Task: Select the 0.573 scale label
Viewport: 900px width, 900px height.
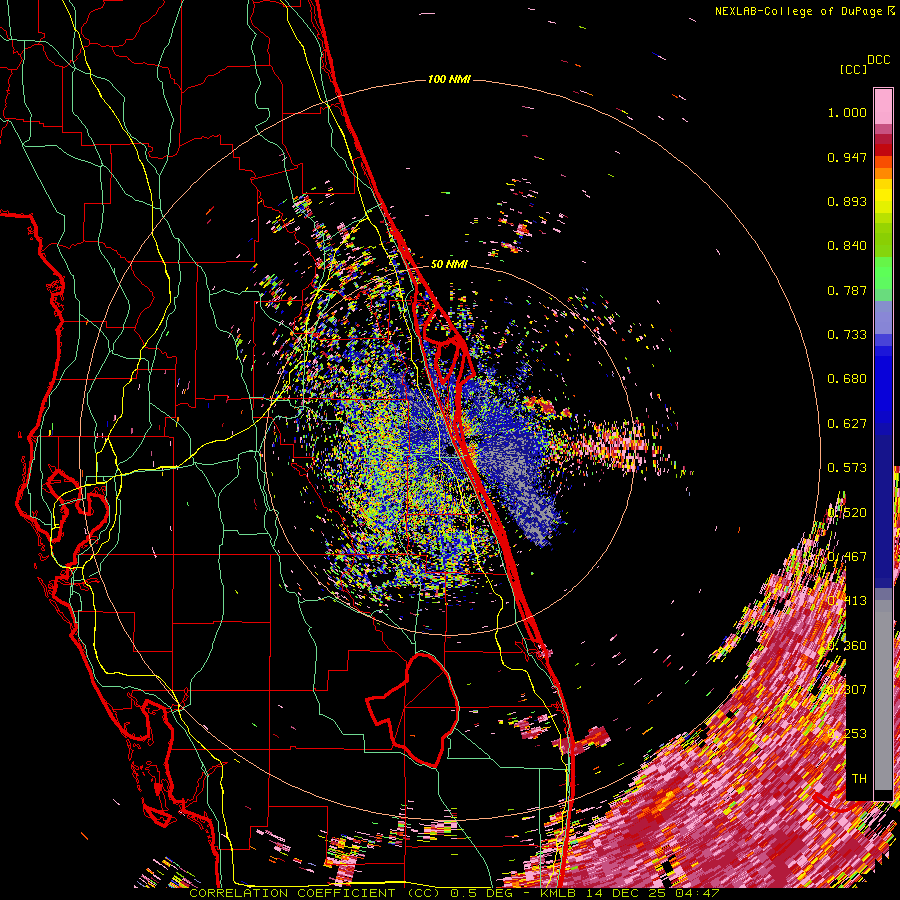Action: pos(847,468)
